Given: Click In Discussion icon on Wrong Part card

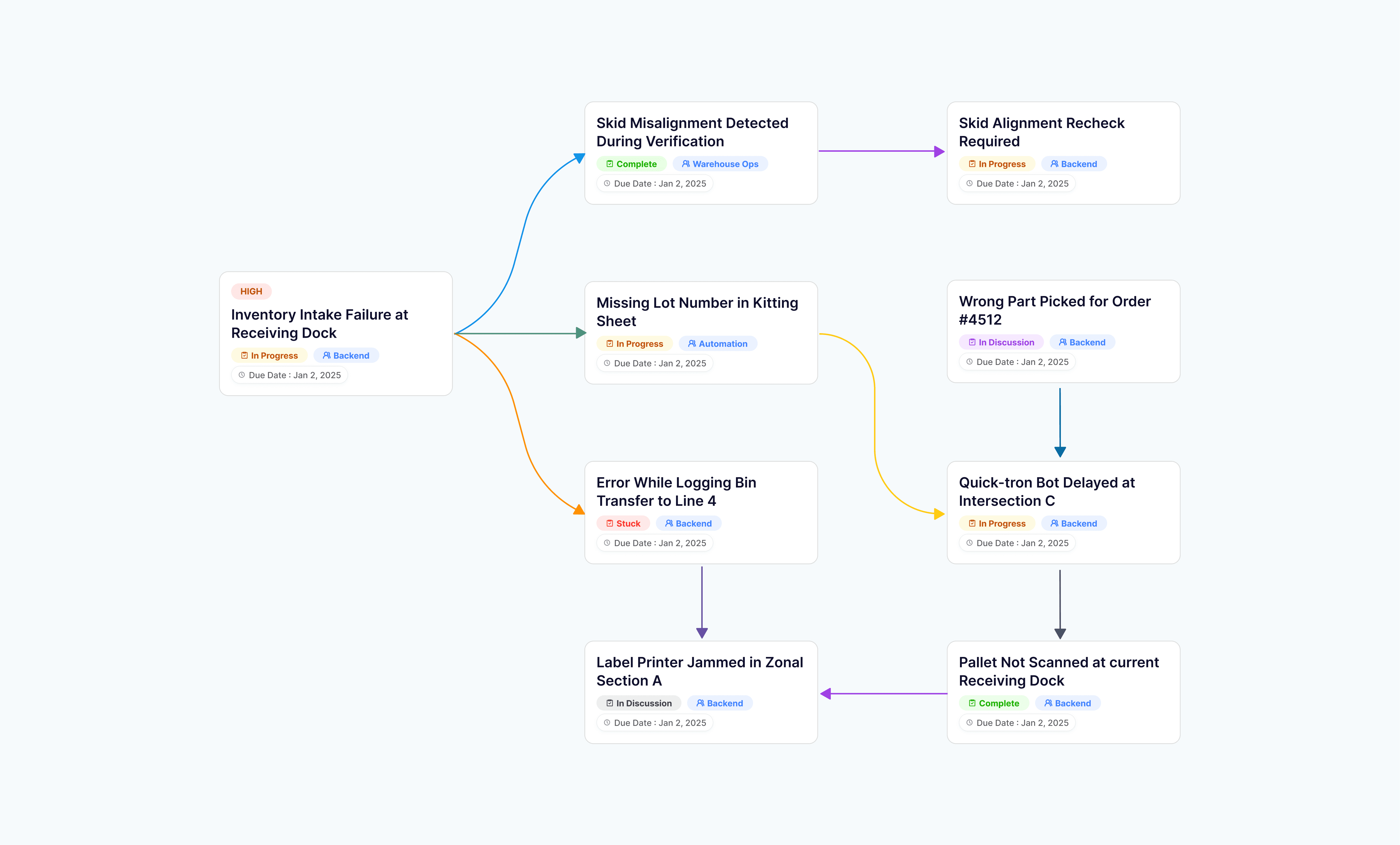Looking at the screenshot, I should pos(972,342).
